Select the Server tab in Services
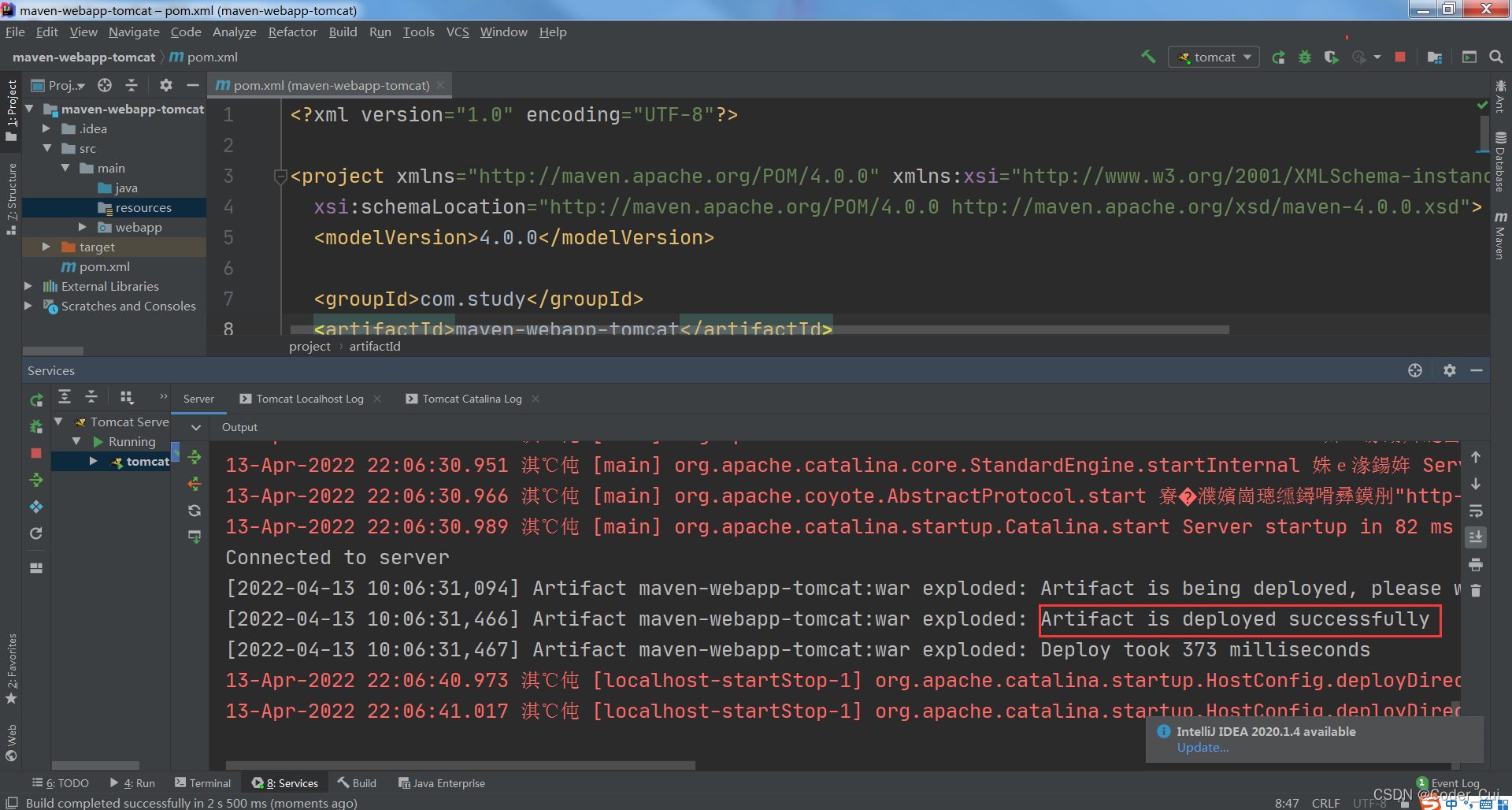This screenshot has width=1512, height=810. tap(198, 399)
